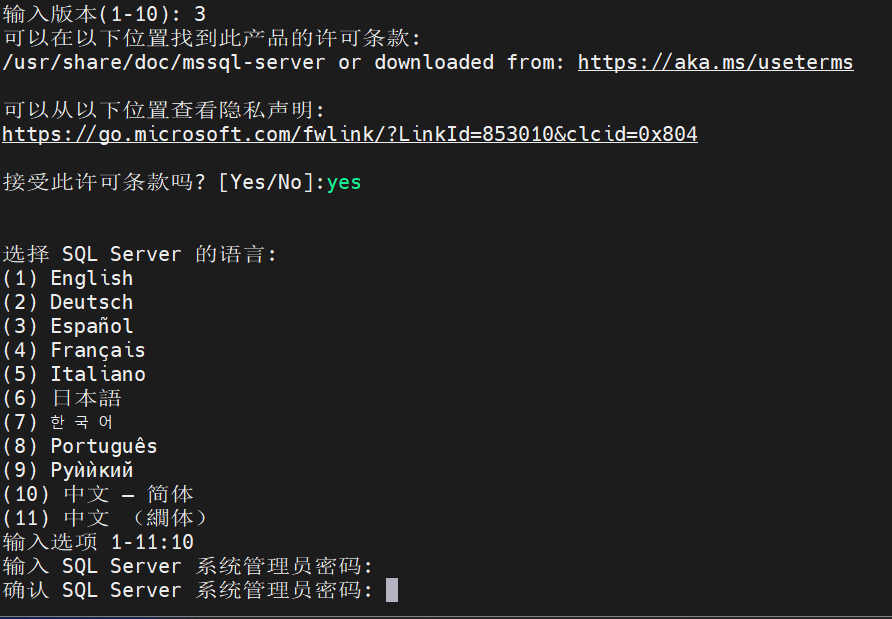Click the Korean language option numbered 7
892x619 pixels.
pos(58,422)
